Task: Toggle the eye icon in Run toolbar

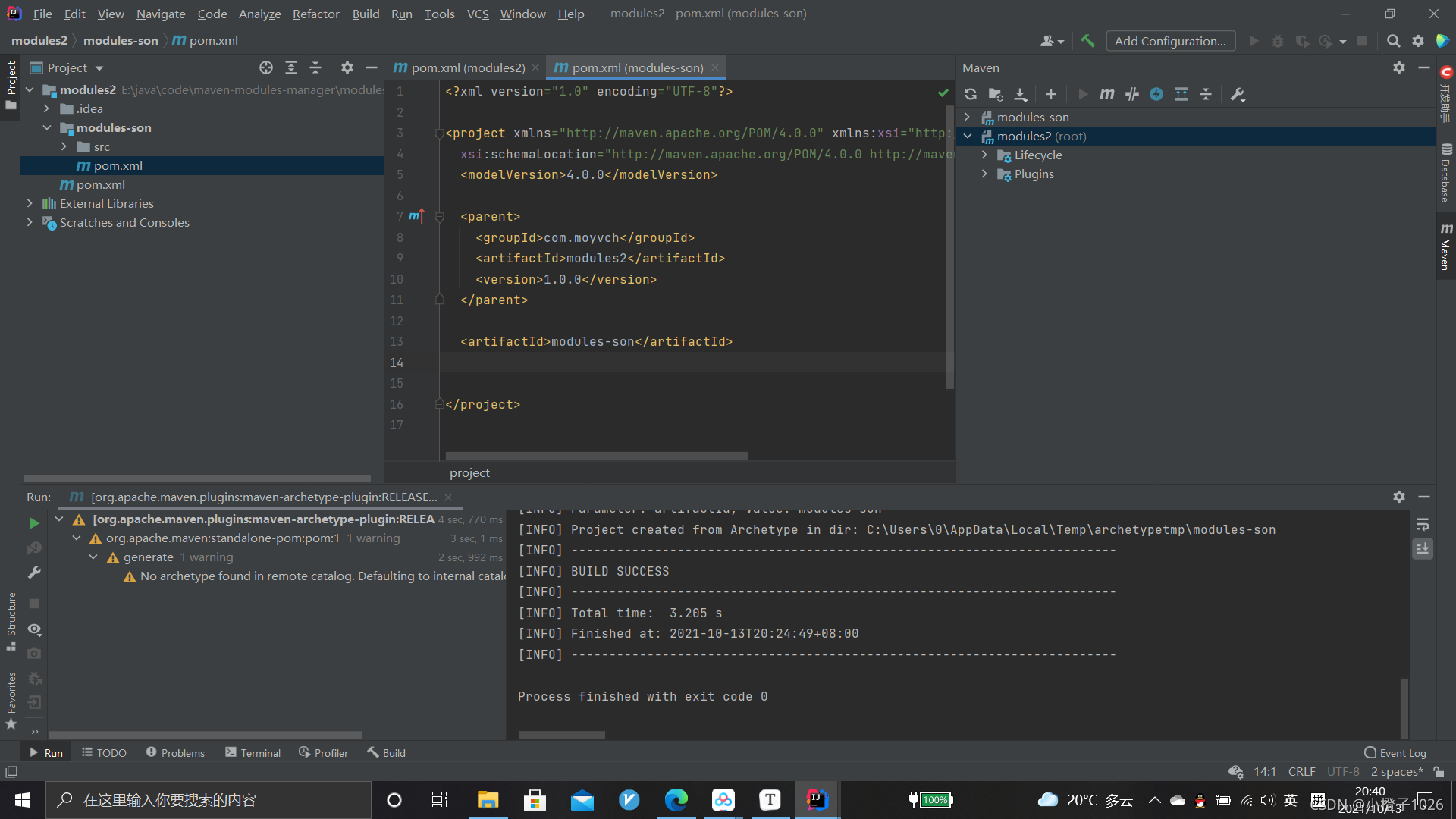Action: click(34, 629)
